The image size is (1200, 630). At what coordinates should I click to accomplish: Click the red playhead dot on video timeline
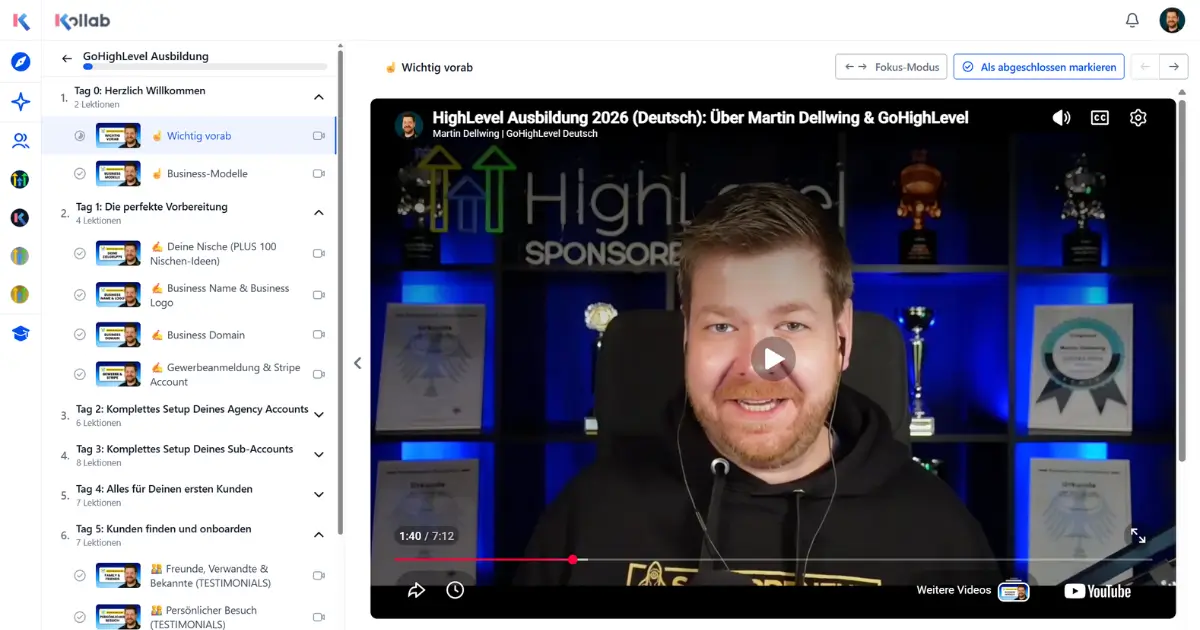pyautogui.click(x=573, y=560)
